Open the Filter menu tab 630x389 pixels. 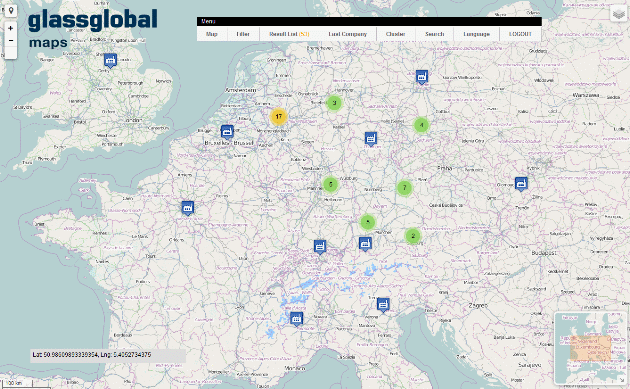coord(243,34)
